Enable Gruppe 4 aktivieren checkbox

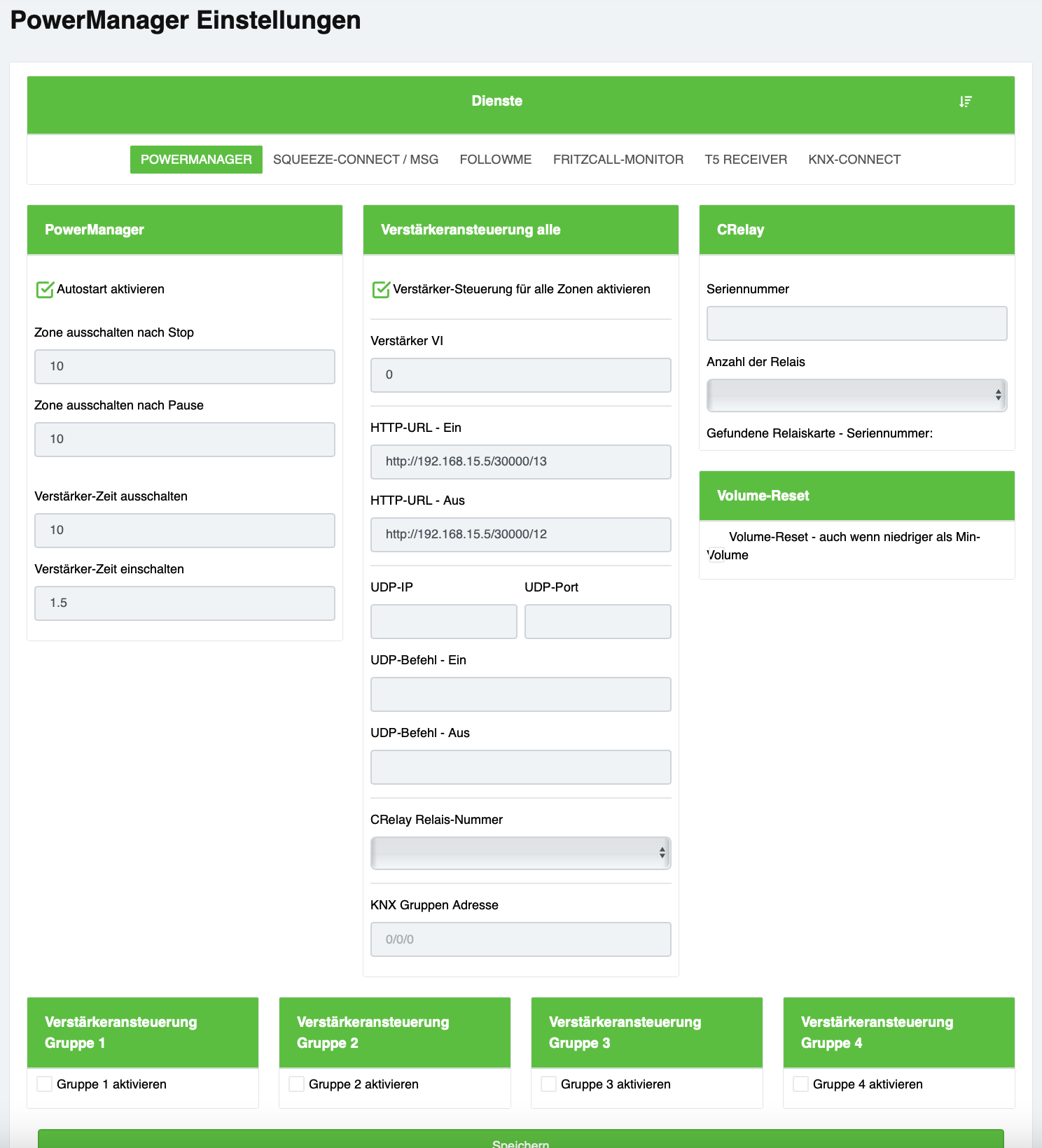pyautogui.click(x=800, y=1084)
